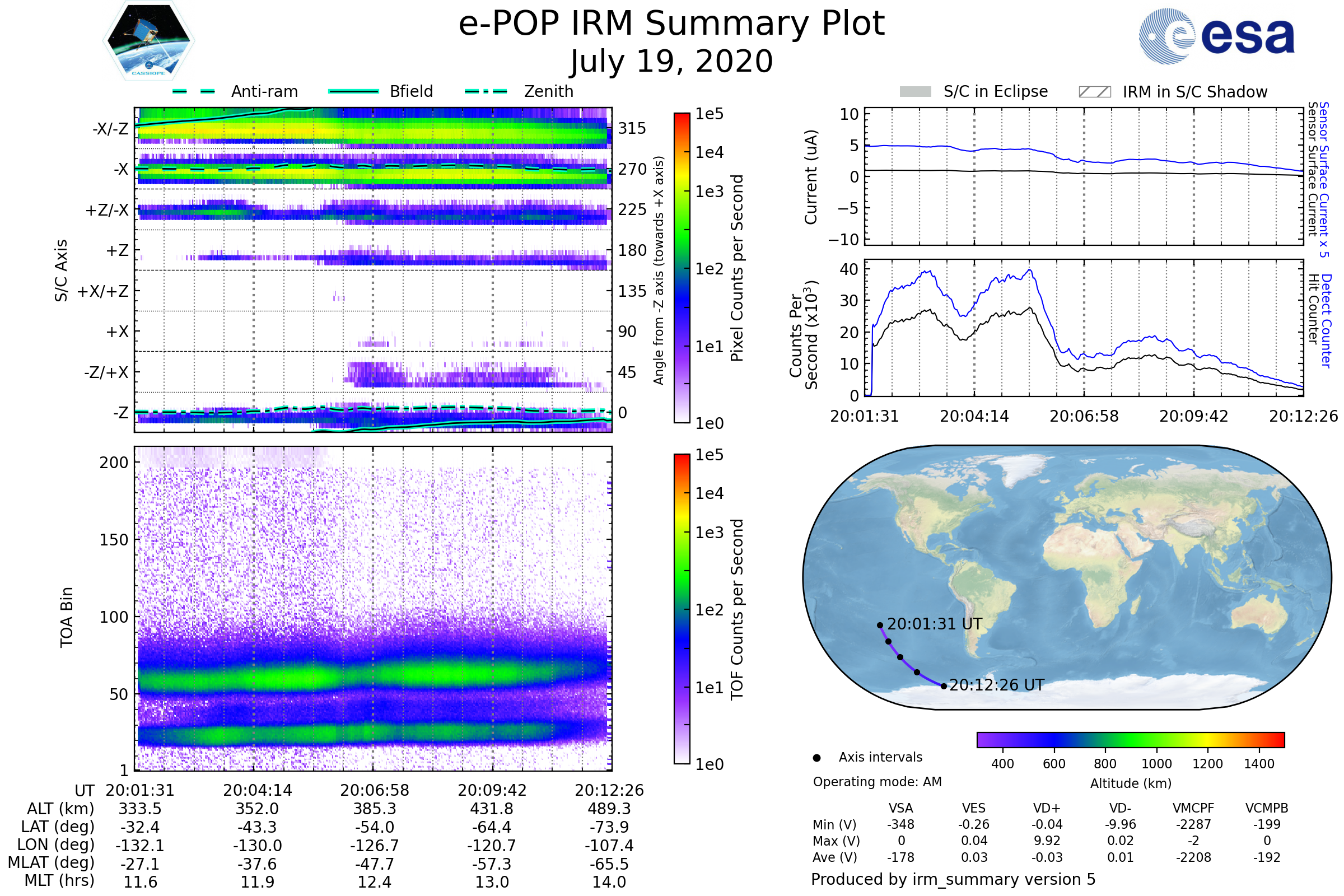Click the e-POP IRM Summary Plot title
Image resolution: width=1344 pixels, height=896 pixels.
[x=671, y=24]
